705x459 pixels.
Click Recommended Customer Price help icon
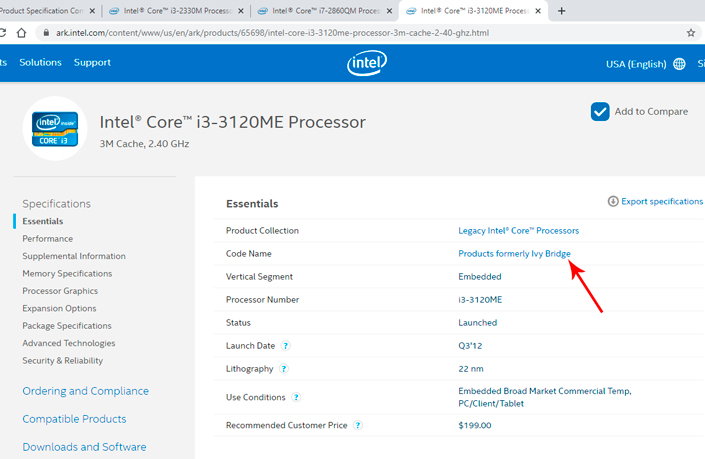coord(357,425)
